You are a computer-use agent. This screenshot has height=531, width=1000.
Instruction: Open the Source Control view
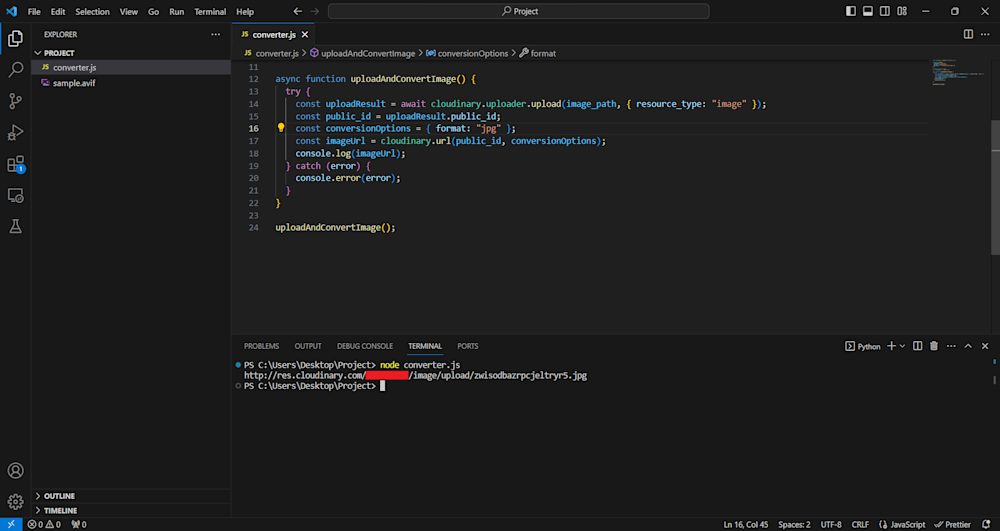point(15,101)
